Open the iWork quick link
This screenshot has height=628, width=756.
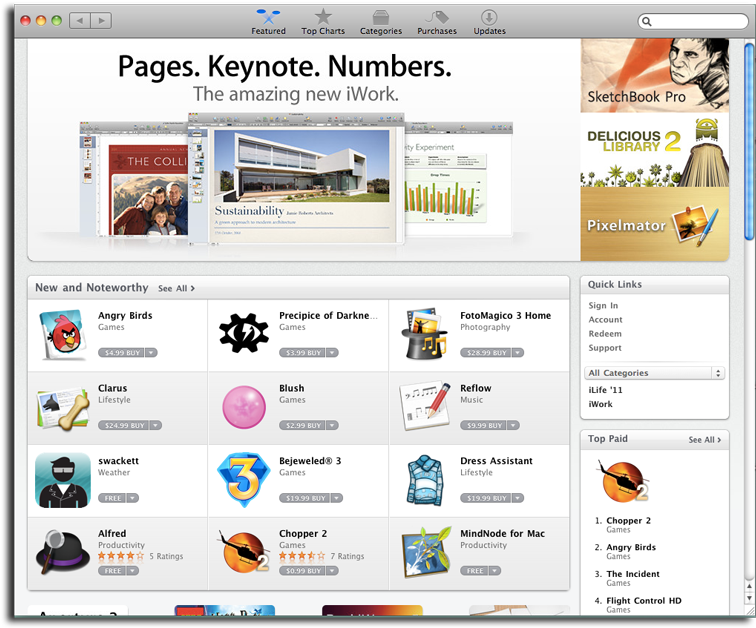(600, 404)
